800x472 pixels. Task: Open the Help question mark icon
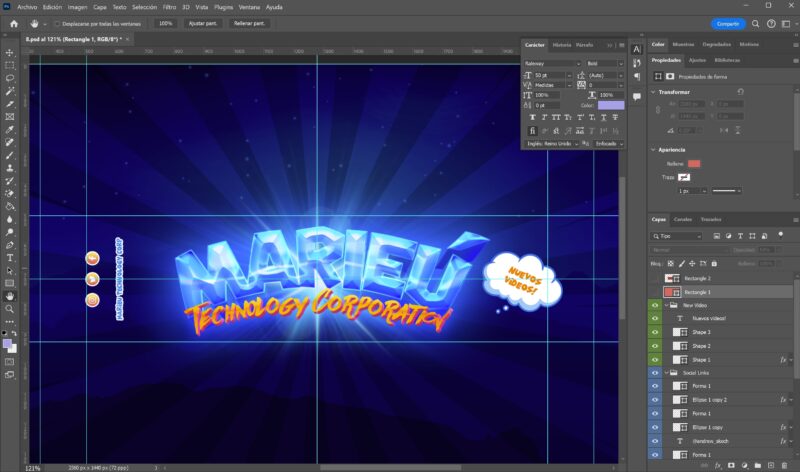(x=771, y=23)
